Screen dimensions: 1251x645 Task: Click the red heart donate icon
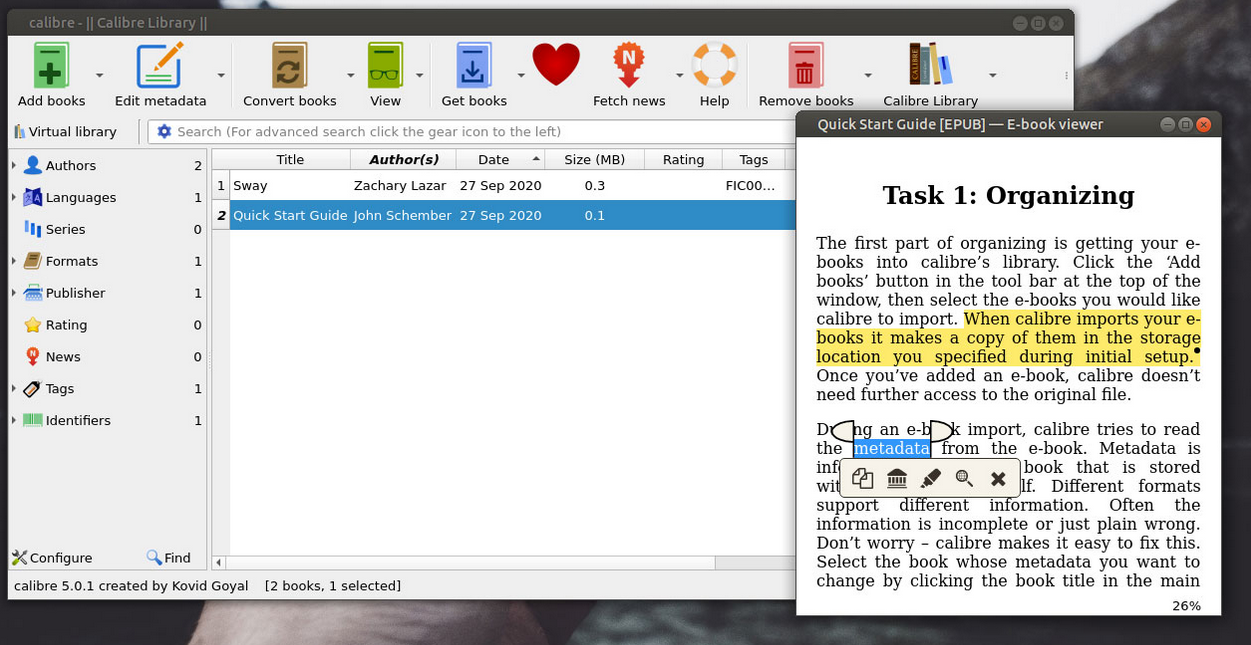click(556, 66)
